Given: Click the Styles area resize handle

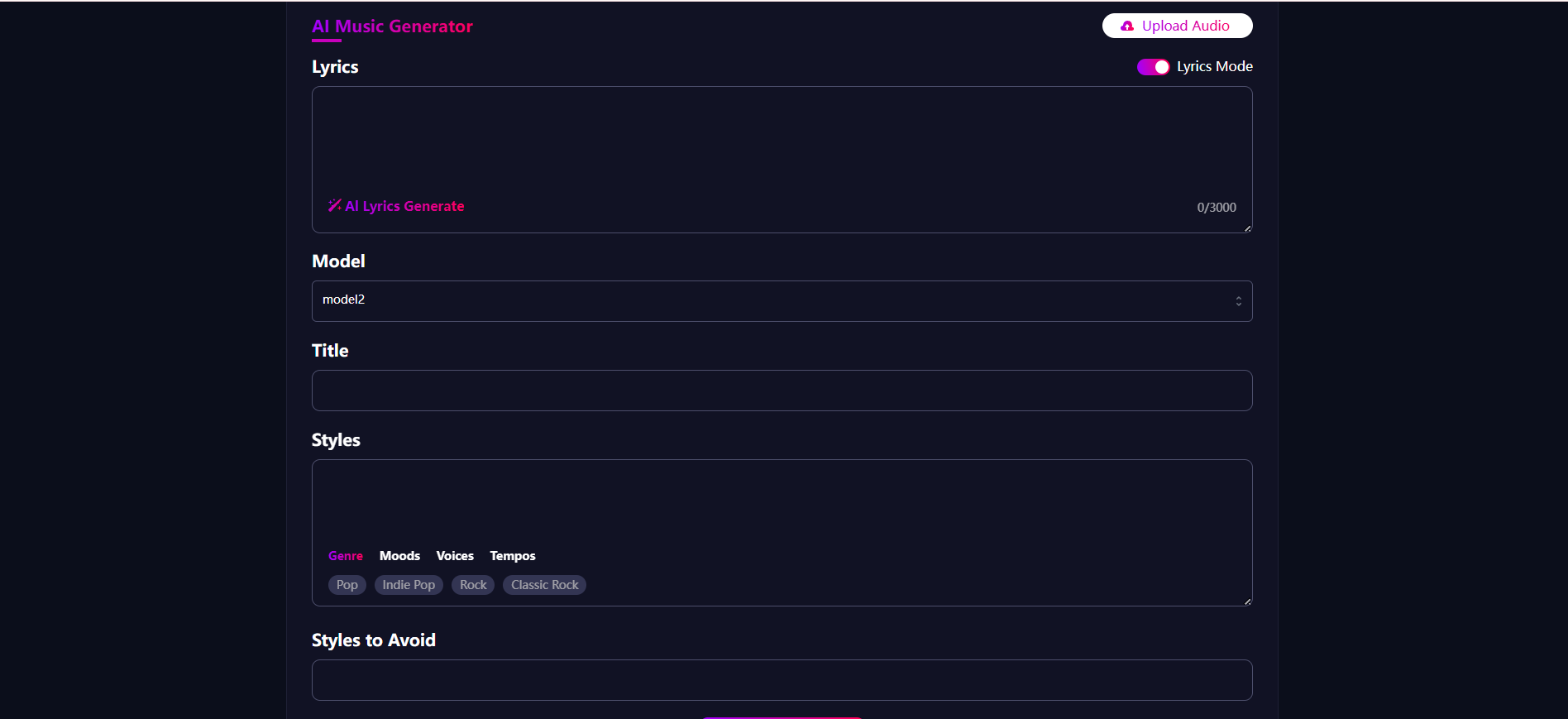Looking at the screenshot, I should click(1247, 602).
